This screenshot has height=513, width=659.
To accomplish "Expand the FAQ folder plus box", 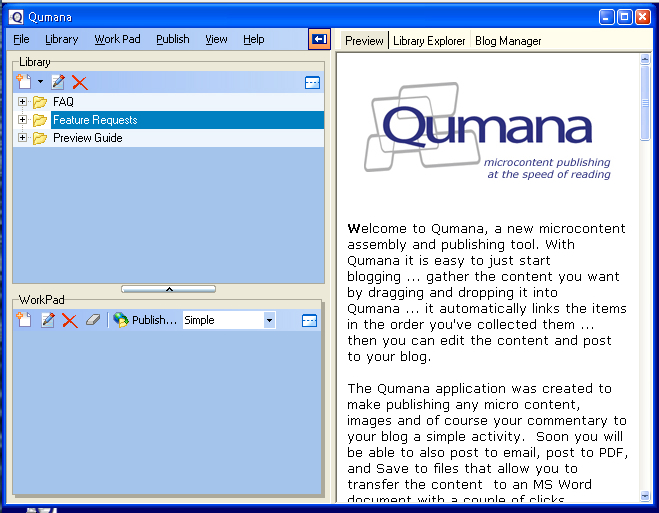I will click(22, 102).
